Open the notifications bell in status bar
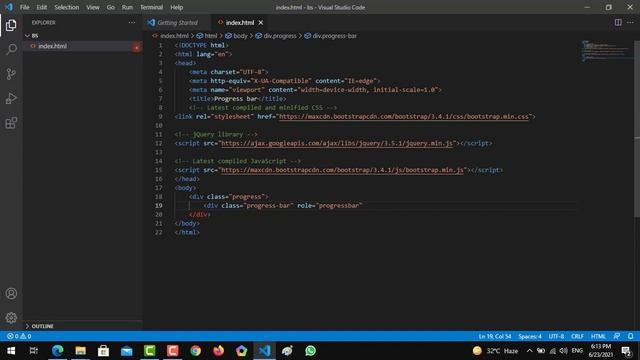The image size is (640, 360). 630,336
